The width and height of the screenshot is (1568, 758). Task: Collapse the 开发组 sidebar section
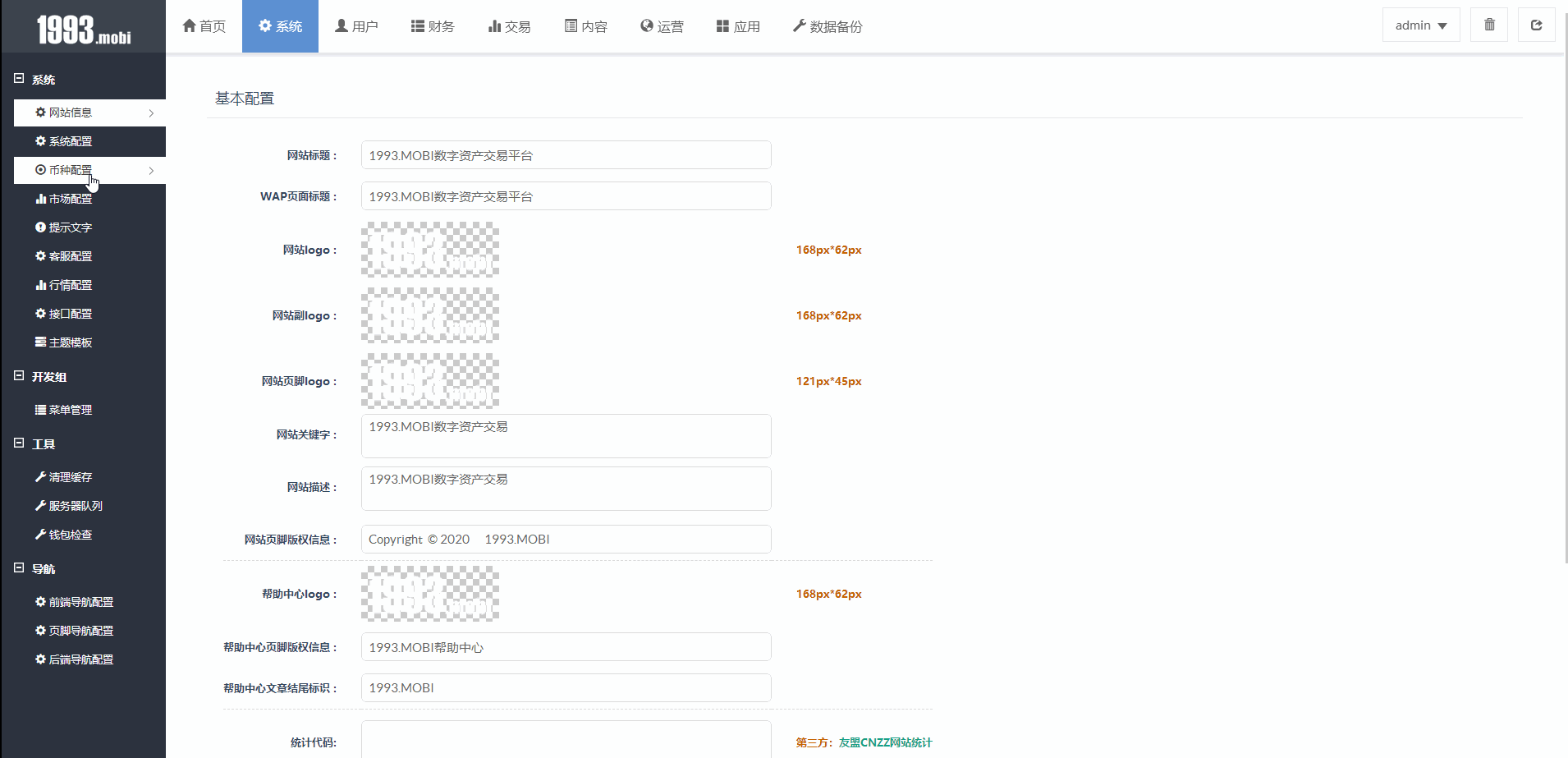tap(19, 376)
